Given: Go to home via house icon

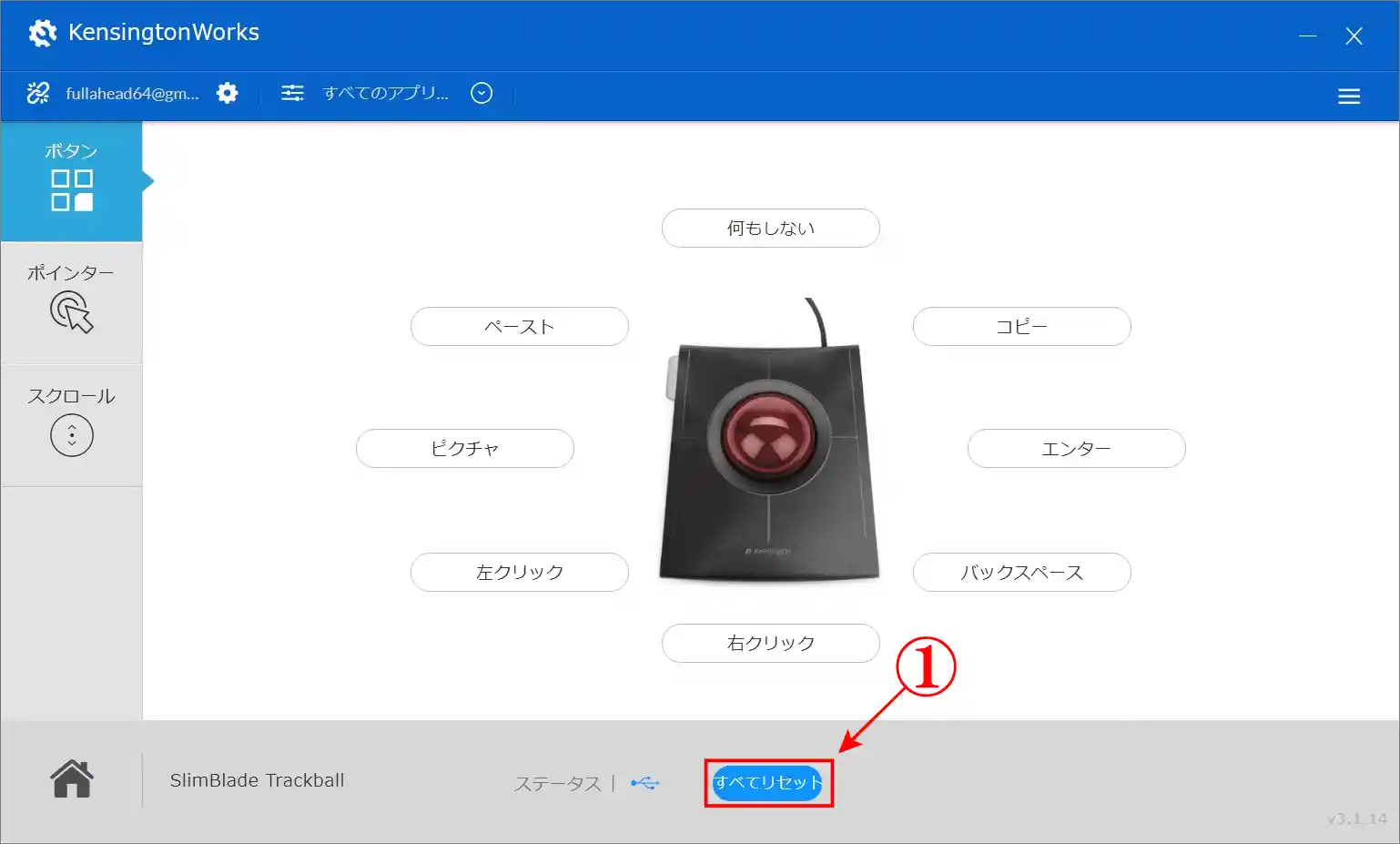Looking at the screenshot, I should 72,779.
